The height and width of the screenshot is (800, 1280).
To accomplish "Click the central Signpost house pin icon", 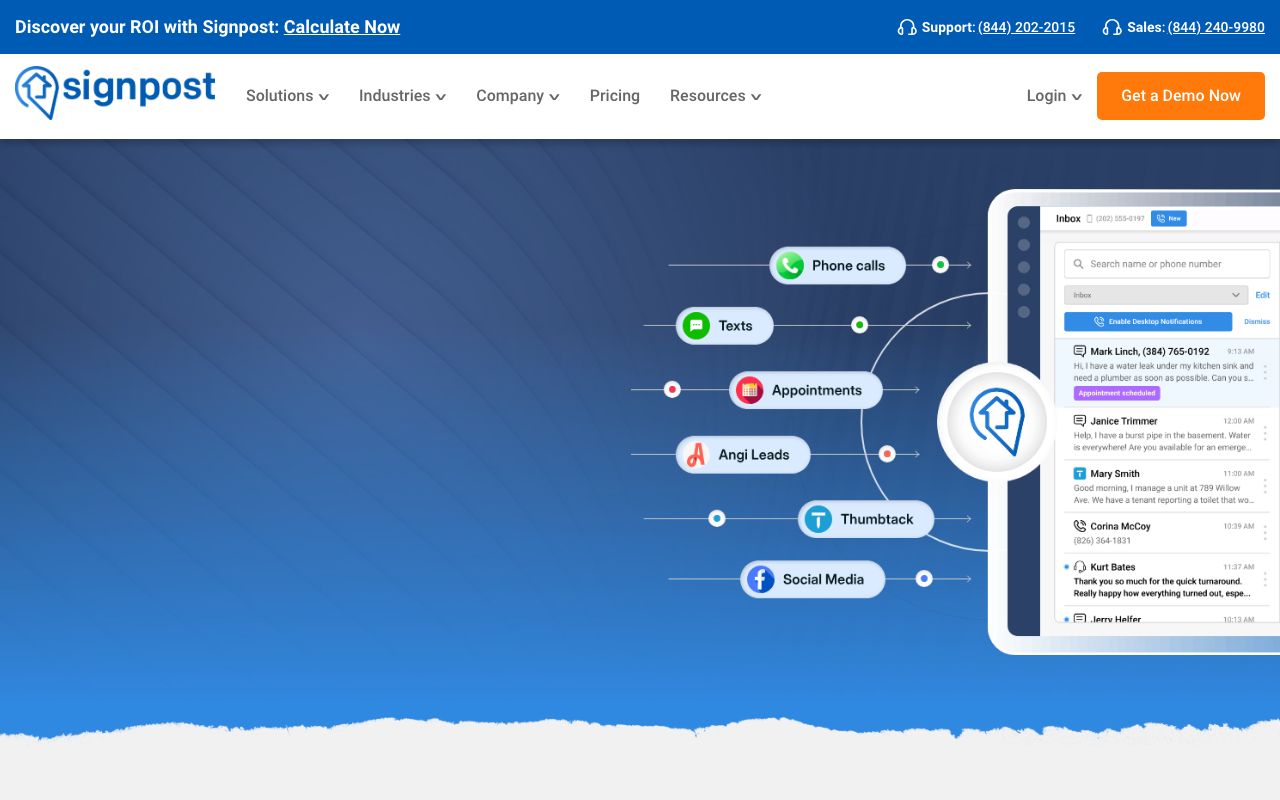I will 997,422.
